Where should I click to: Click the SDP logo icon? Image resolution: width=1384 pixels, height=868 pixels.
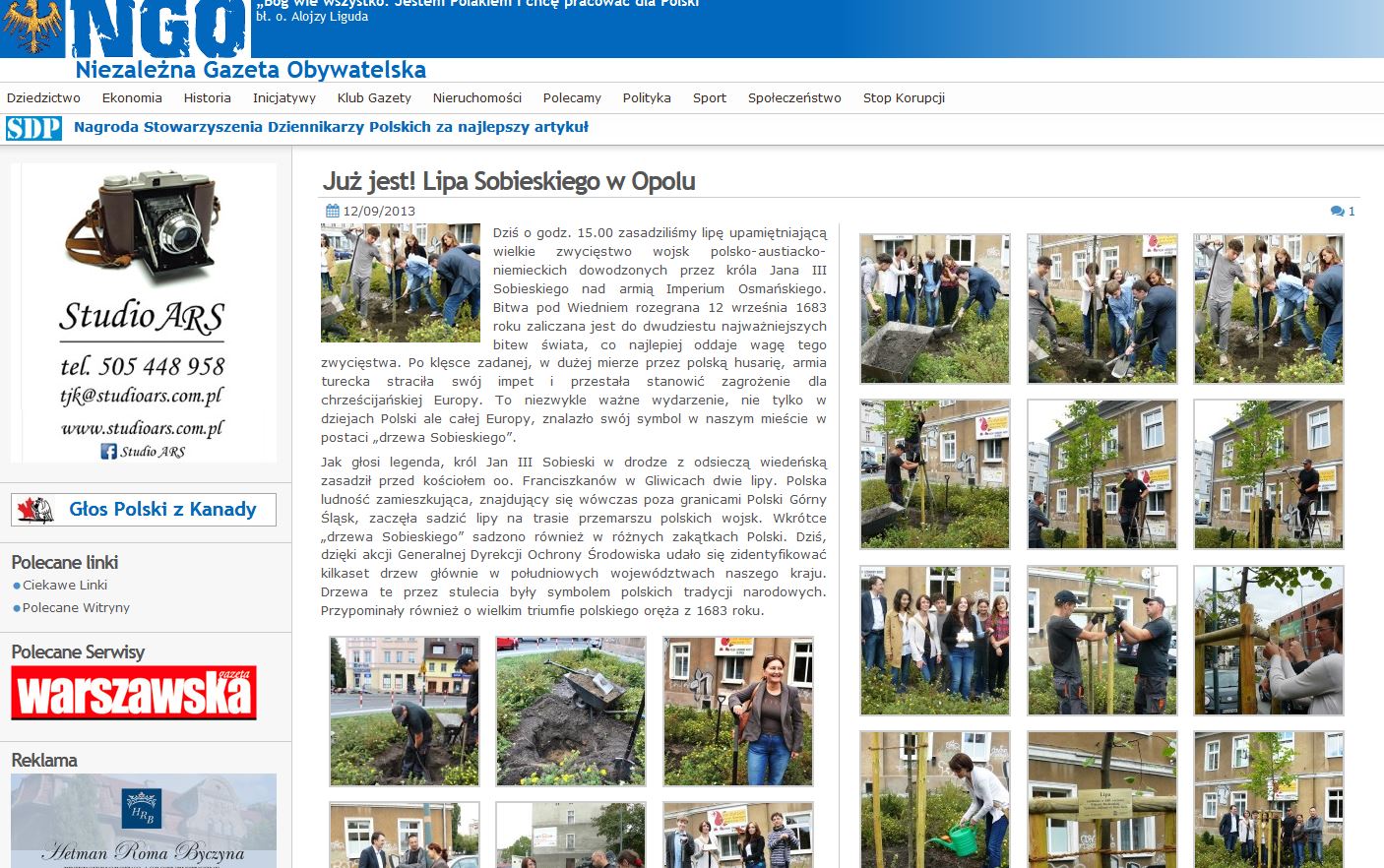(33, 128)
